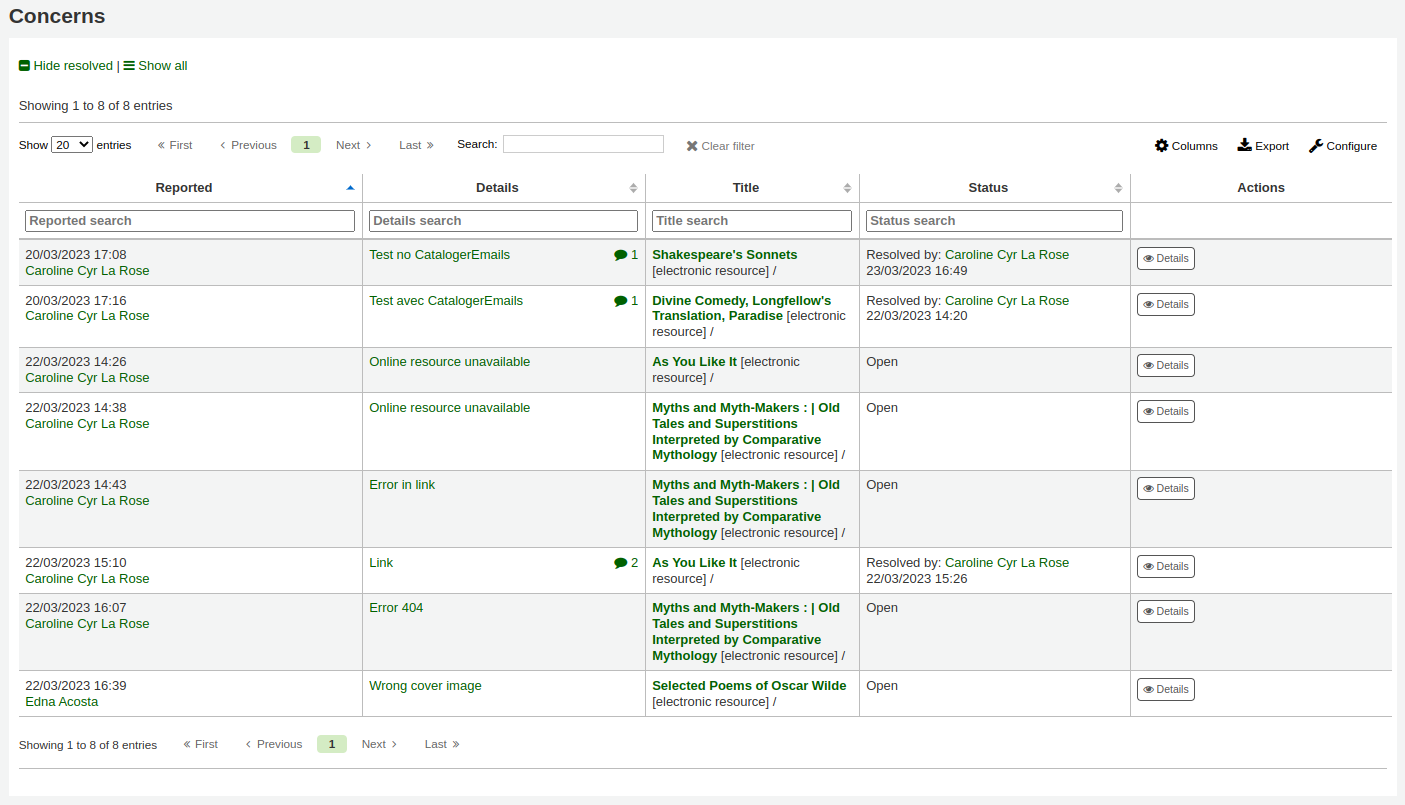Focus the Title search filter field
The height and width of the screenshot is (805, 1405).
(752, 221)
